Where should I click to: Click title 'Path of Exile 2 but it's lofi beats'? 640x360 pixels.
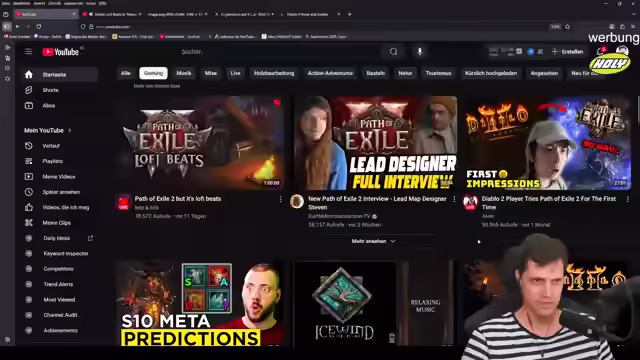tap(178, 199)
